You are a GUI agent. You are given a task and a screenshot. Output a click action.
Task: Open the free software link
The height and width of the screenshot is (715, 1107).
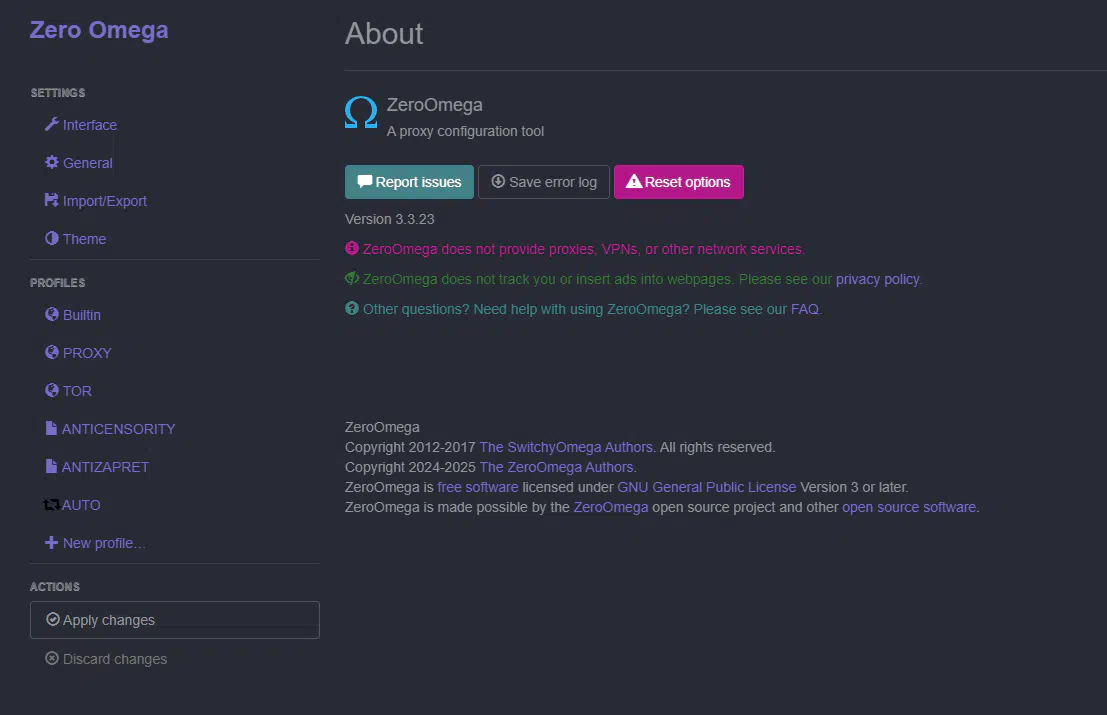[477, 487]
